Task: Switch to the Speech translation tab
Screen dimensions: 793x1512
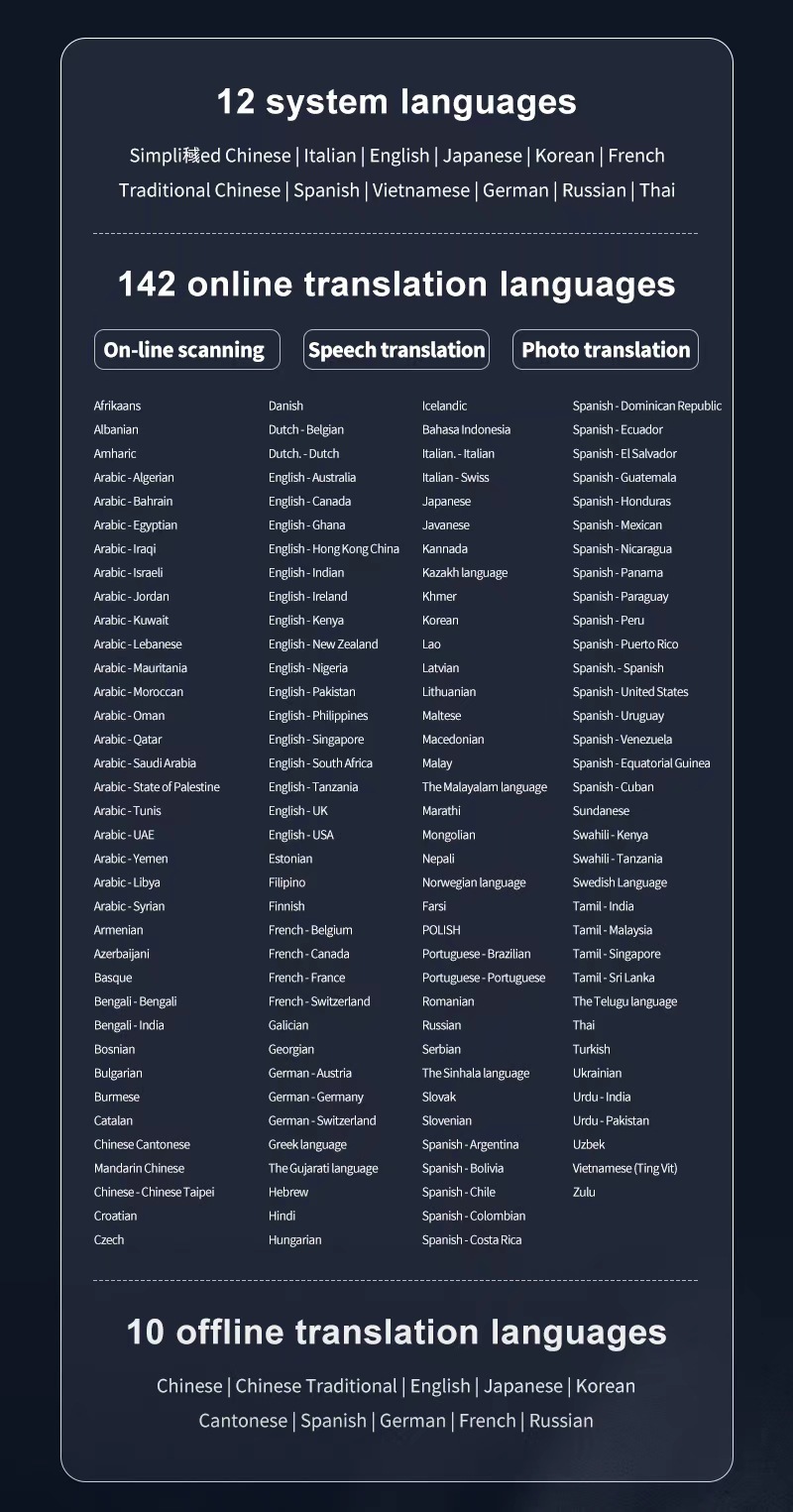Action: [x=396, y=350]
